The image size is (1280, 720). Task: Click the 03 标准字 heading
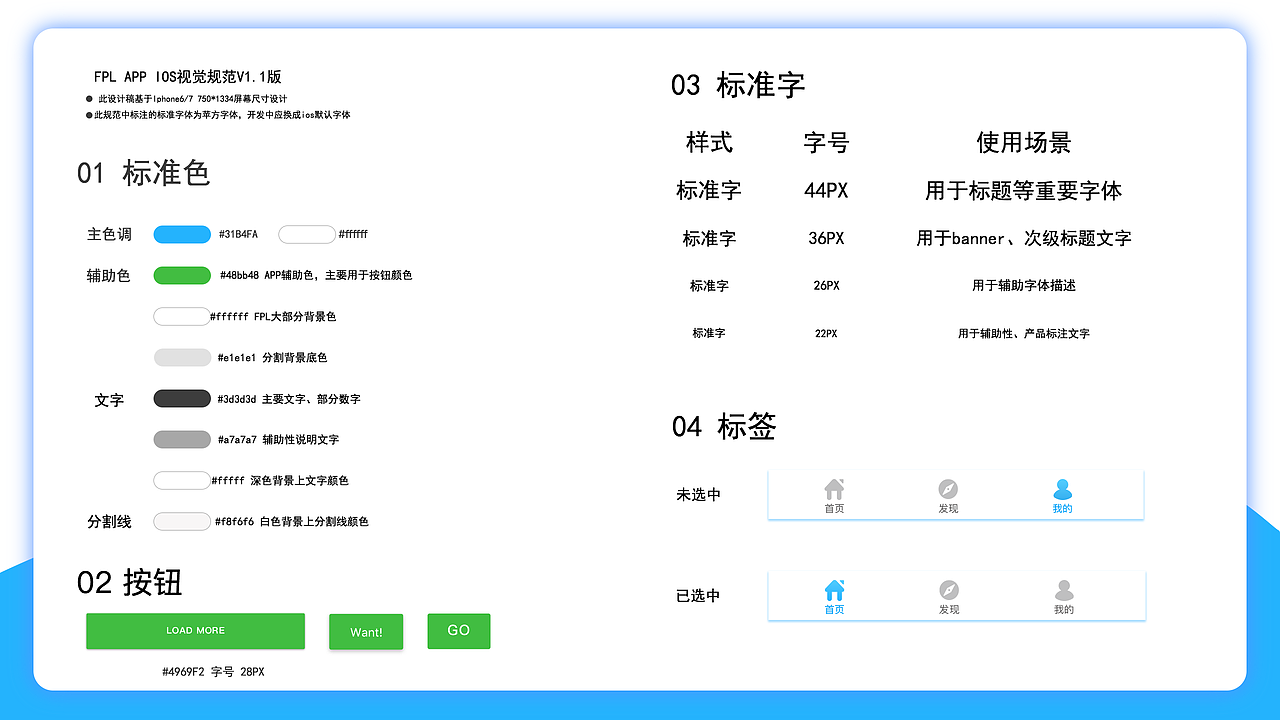738,85
